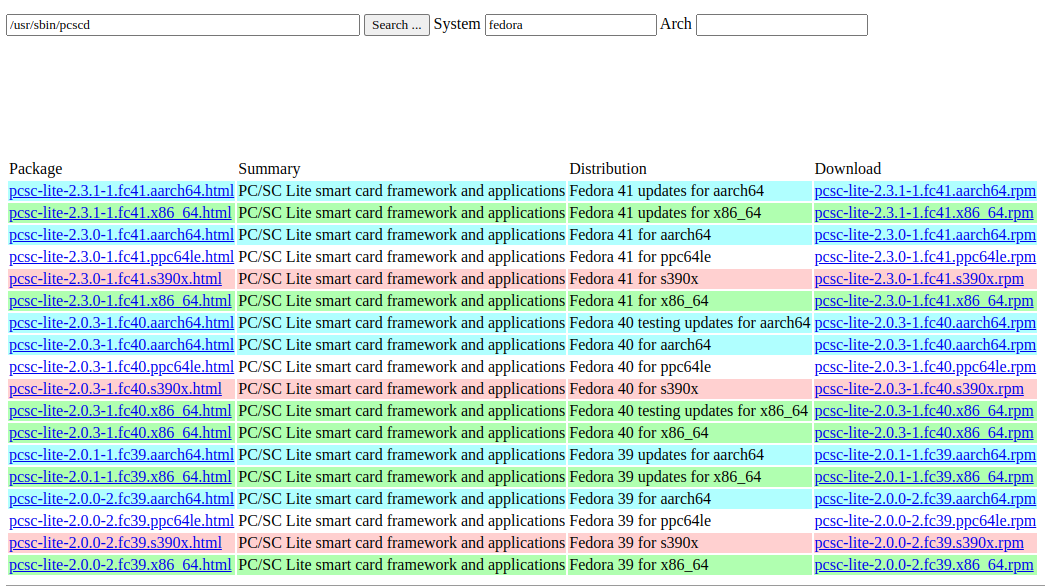Open pcsc-lite-2.0.3-1.fc40.aarch64.html in Fedora 40 testing updates row
1045x586 pixels.
tap(121, 323)
